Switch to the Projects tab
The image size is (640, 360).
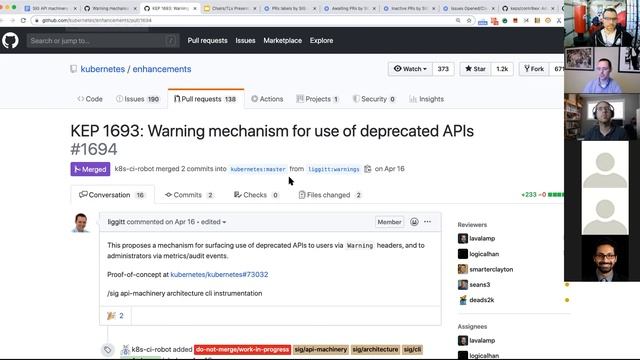pyautogui.click(x=318, y=99)
